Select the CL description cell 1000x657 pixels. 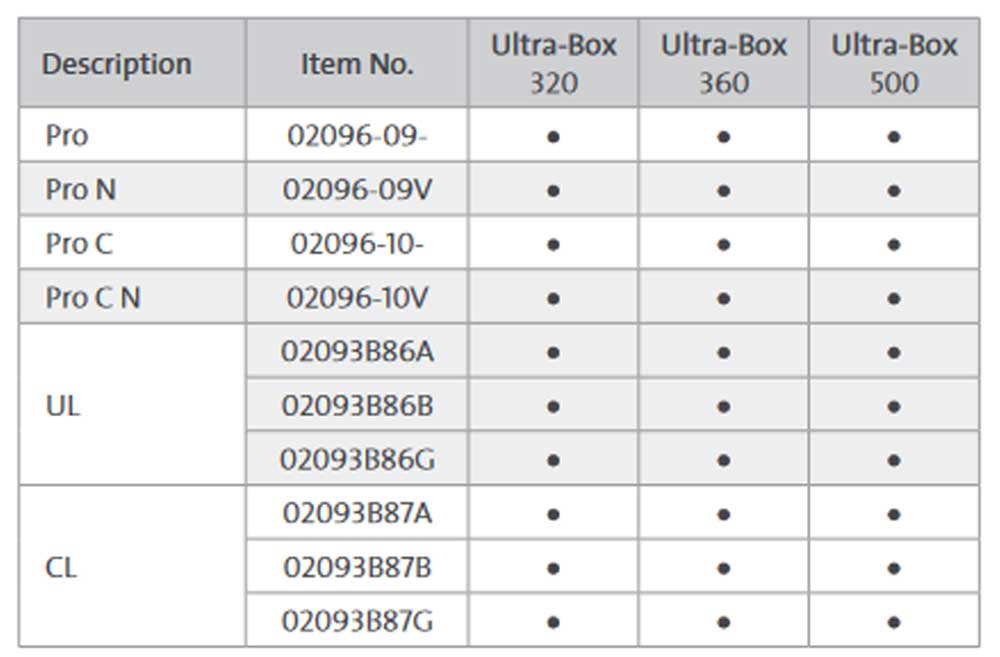tap(61, 568)
